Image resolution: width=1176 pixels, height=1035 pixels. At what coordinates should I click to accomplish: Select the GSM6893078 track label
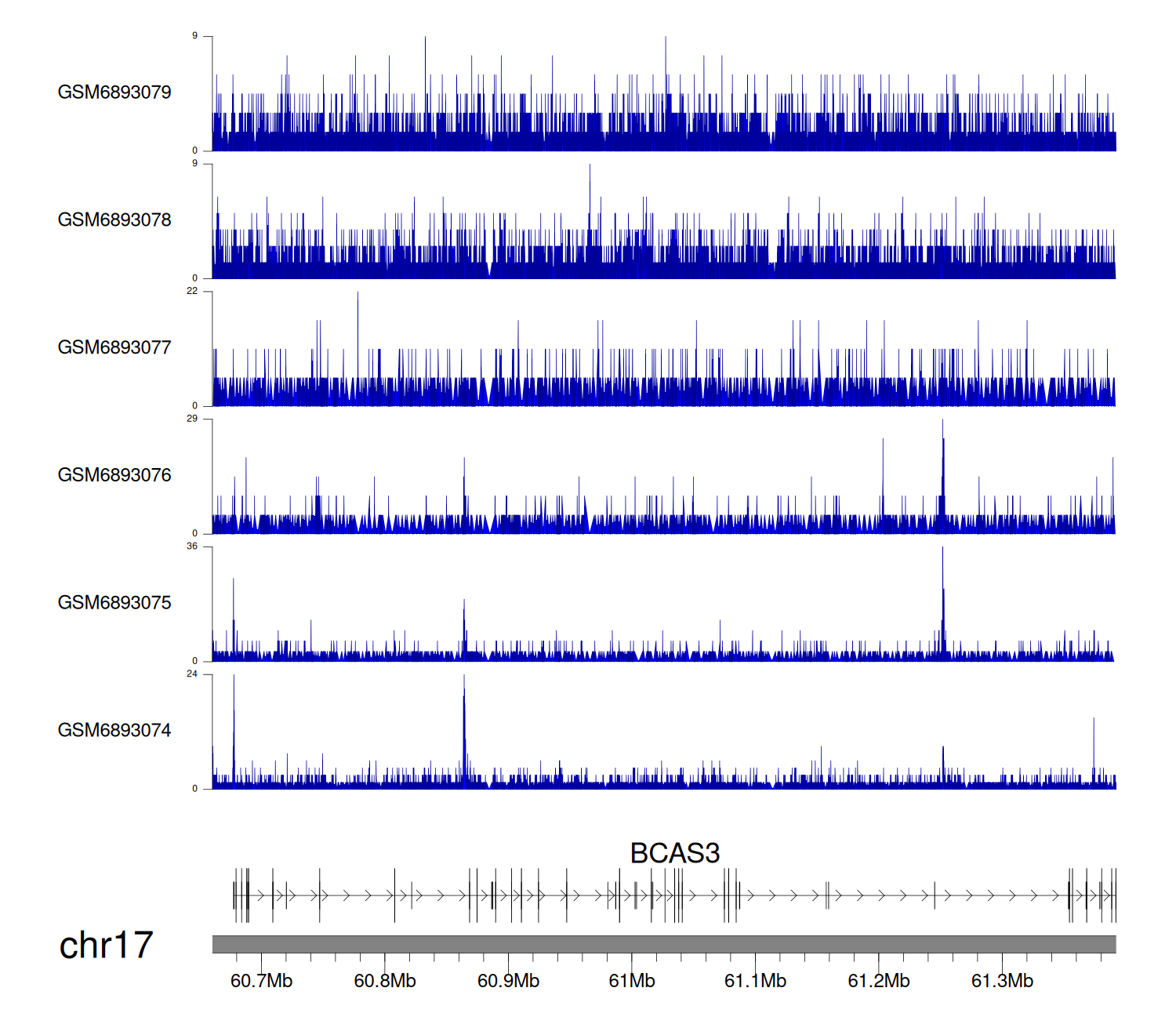point(114,220)
